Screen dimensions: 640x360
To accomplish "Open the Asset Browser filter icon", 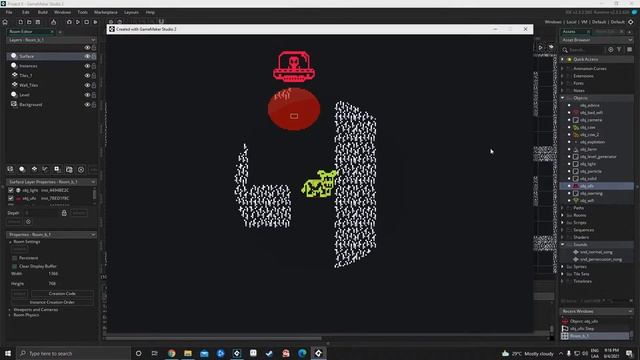I will click(x=620, y=49).
